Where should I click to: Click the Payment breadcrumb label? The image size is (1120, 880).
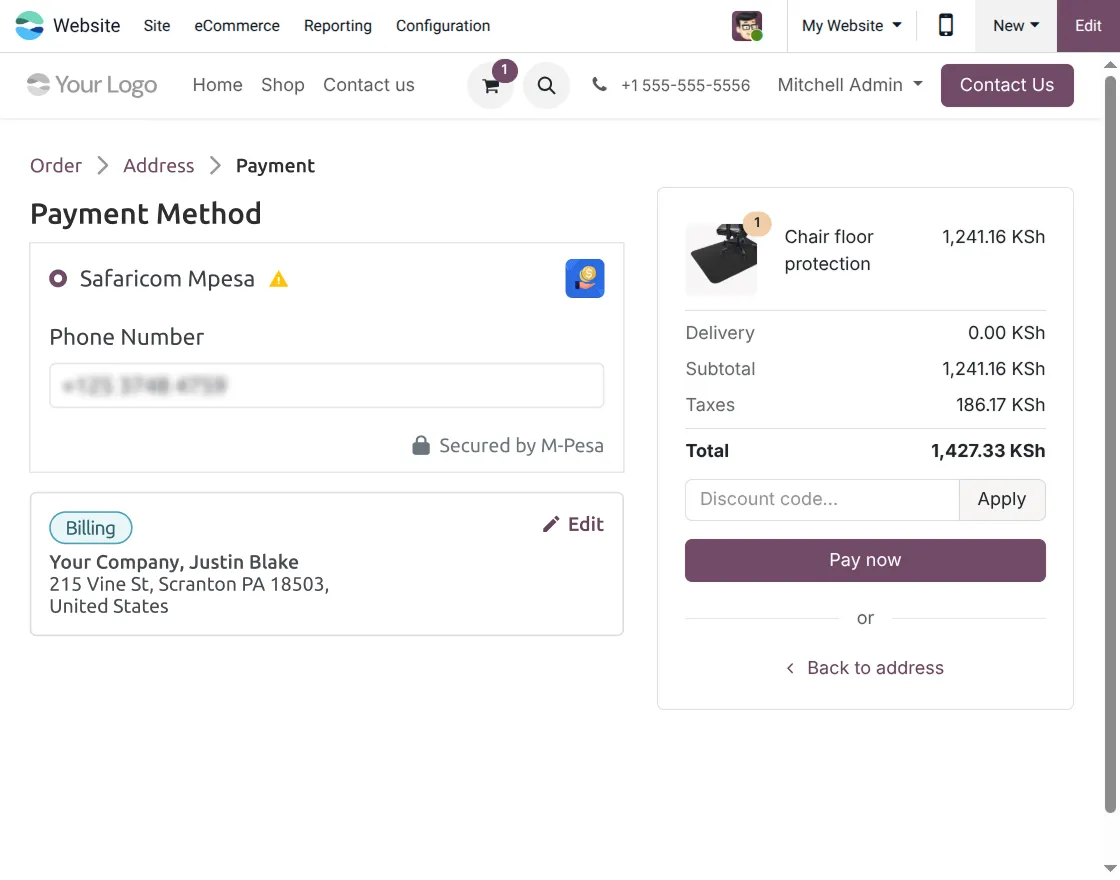click(x=276, y=166)
